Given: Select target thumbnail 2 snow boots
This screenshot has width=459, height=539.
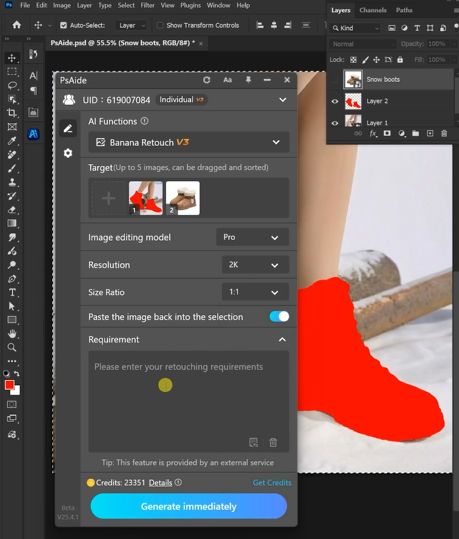Looking at the screenshot, I should (183, 198).
